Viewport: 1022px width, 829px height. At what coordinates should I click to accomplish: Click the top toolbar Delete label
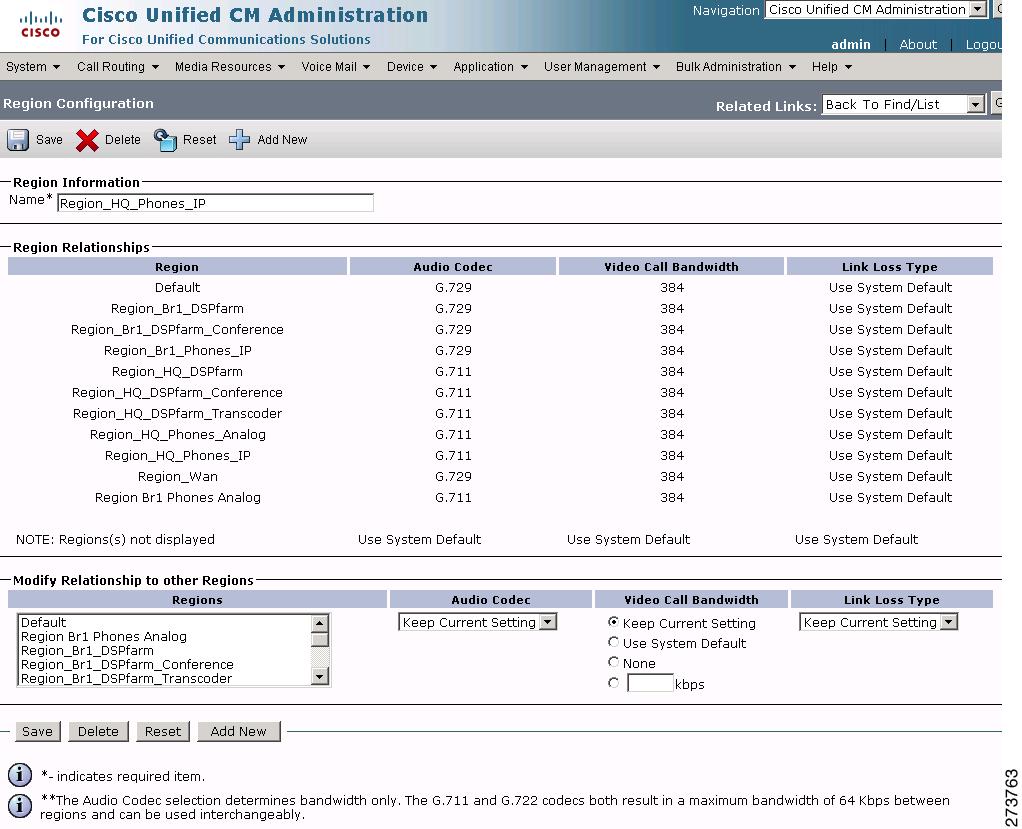tap(123, 139)
